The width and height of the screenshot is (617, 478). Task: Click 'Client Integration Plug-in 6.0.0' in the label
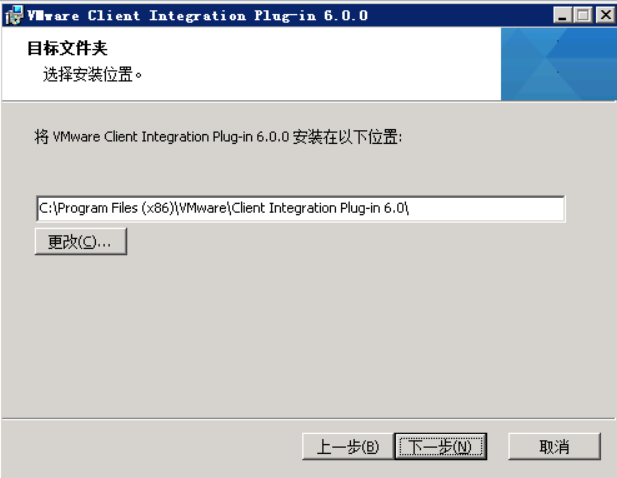[x=197, y=137]
